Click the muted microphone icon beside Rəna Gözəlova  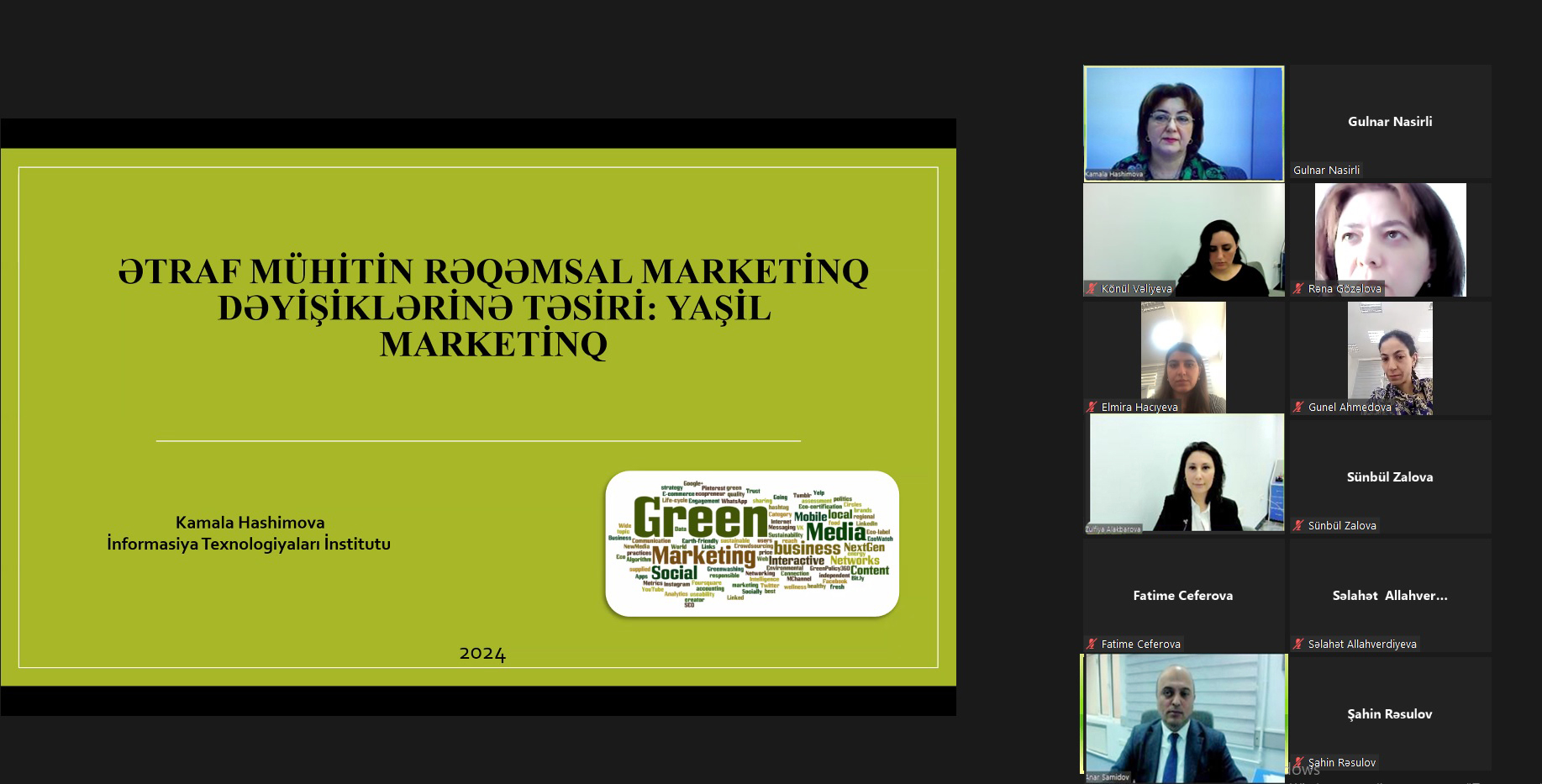click(1299, 288)
